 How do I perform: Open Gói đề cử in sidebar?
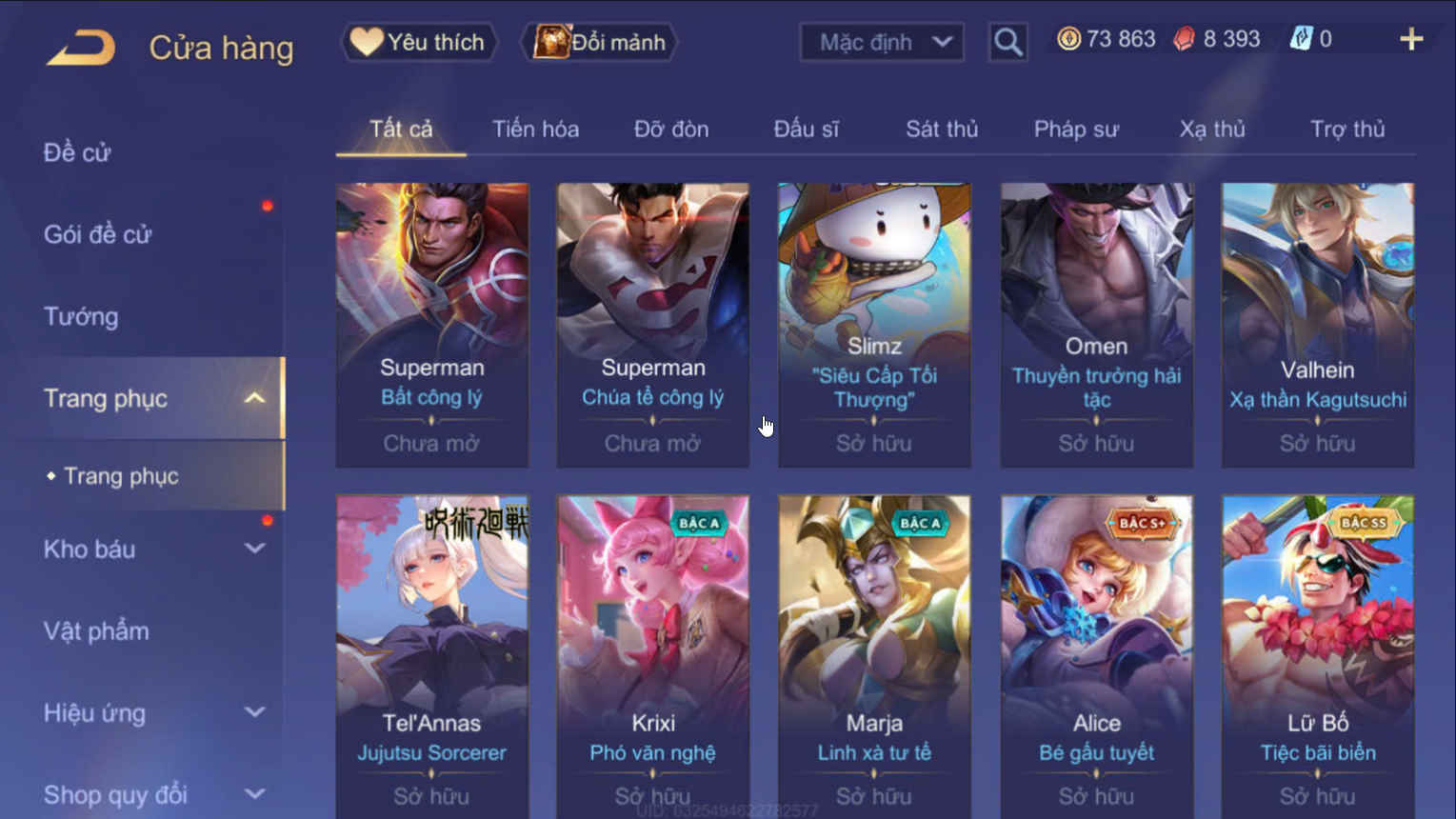coord(97,234)
